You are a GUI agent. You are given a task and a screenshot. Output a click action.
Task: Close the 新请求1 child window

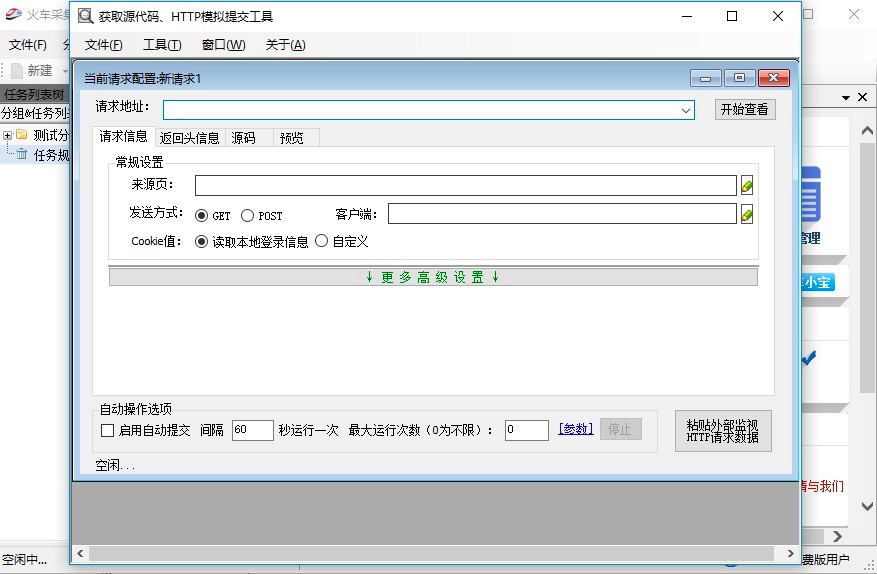tap(774, 78)
